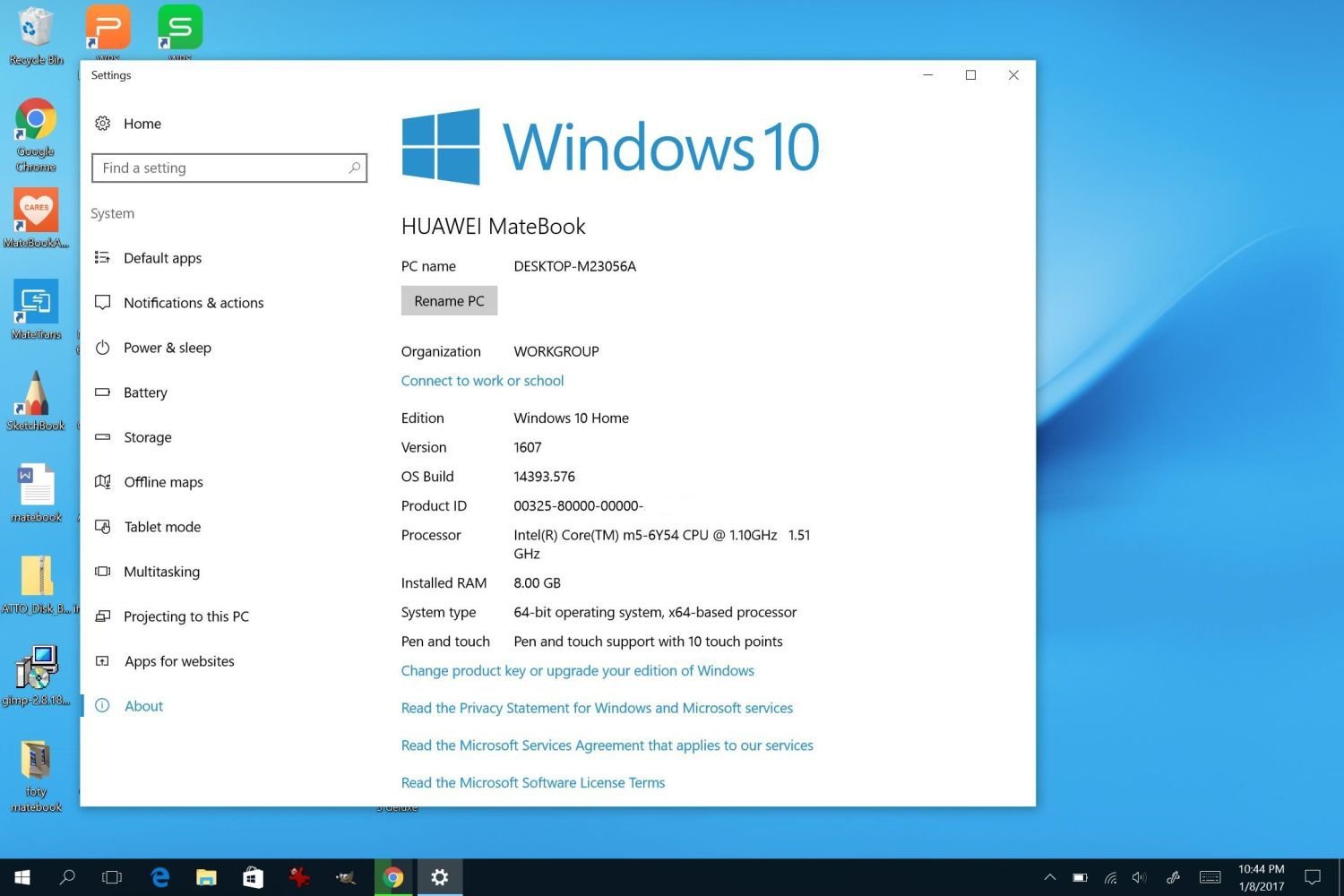Read the Privacy Statement link
The height and width of the screenshot is (896, 1344).
597,709
